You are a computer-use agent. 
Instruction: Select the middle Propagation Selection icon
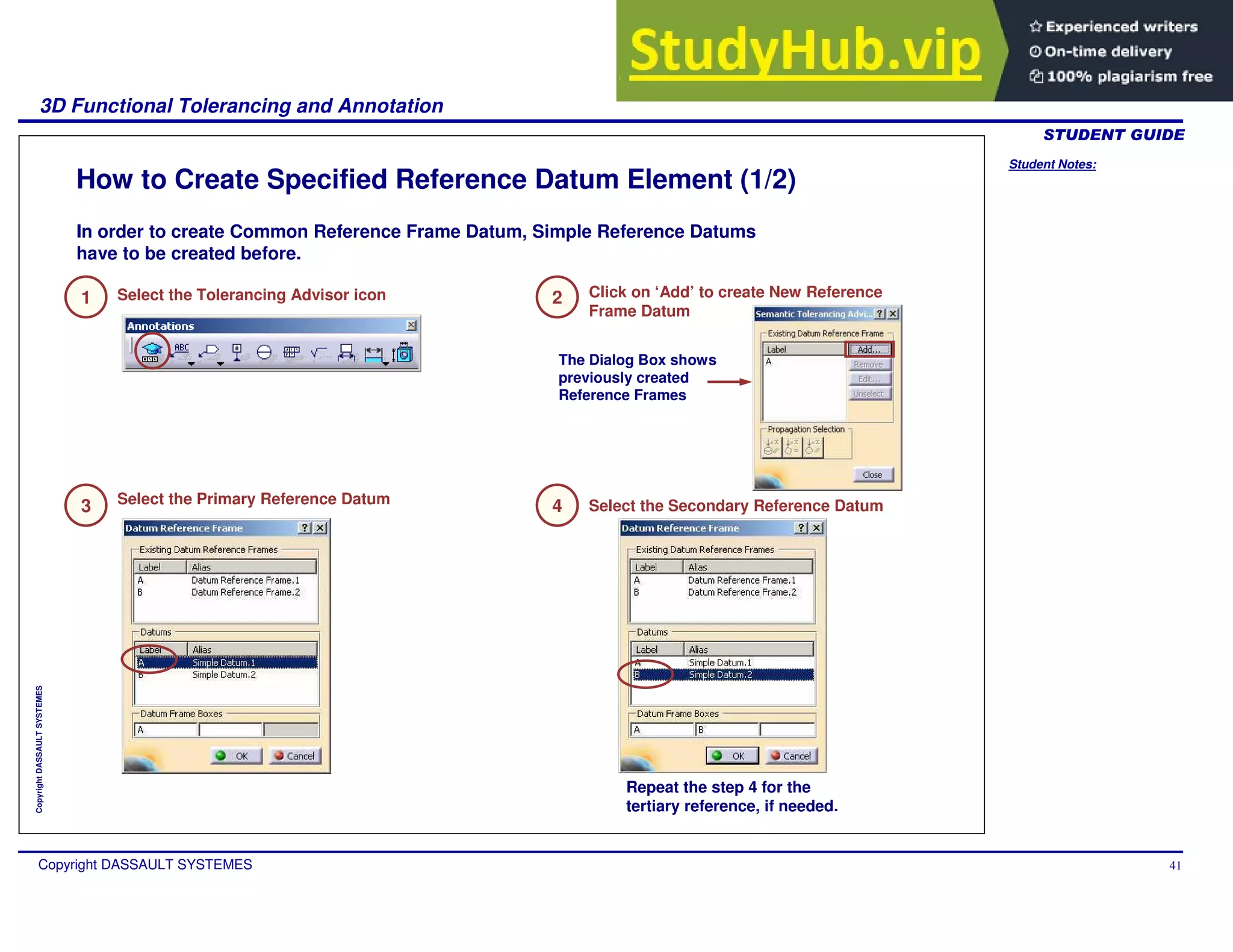(x=792, y=447)
